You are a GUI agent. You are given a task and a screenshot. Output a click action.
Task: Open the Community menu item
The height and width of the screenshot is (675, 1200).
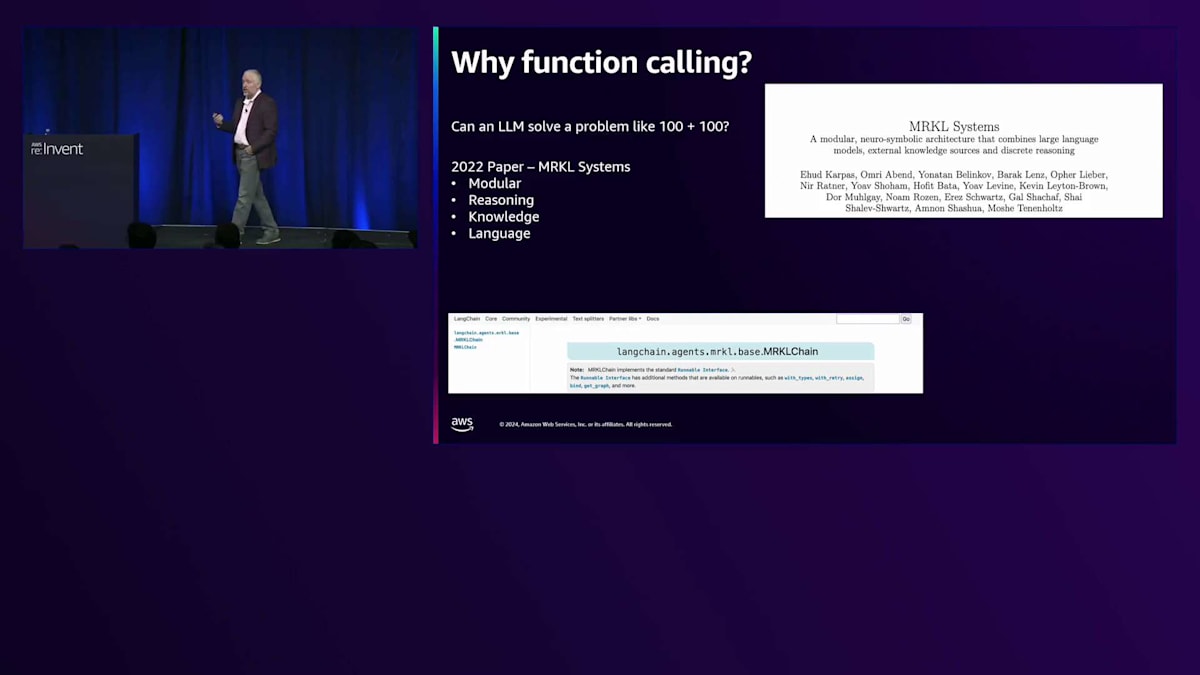(x=516, y=319)
